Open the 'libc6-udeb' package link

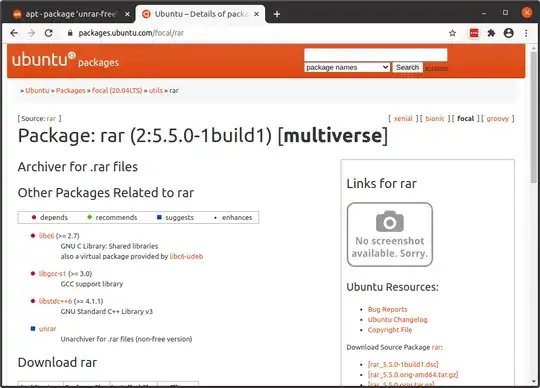coord(186,256)
